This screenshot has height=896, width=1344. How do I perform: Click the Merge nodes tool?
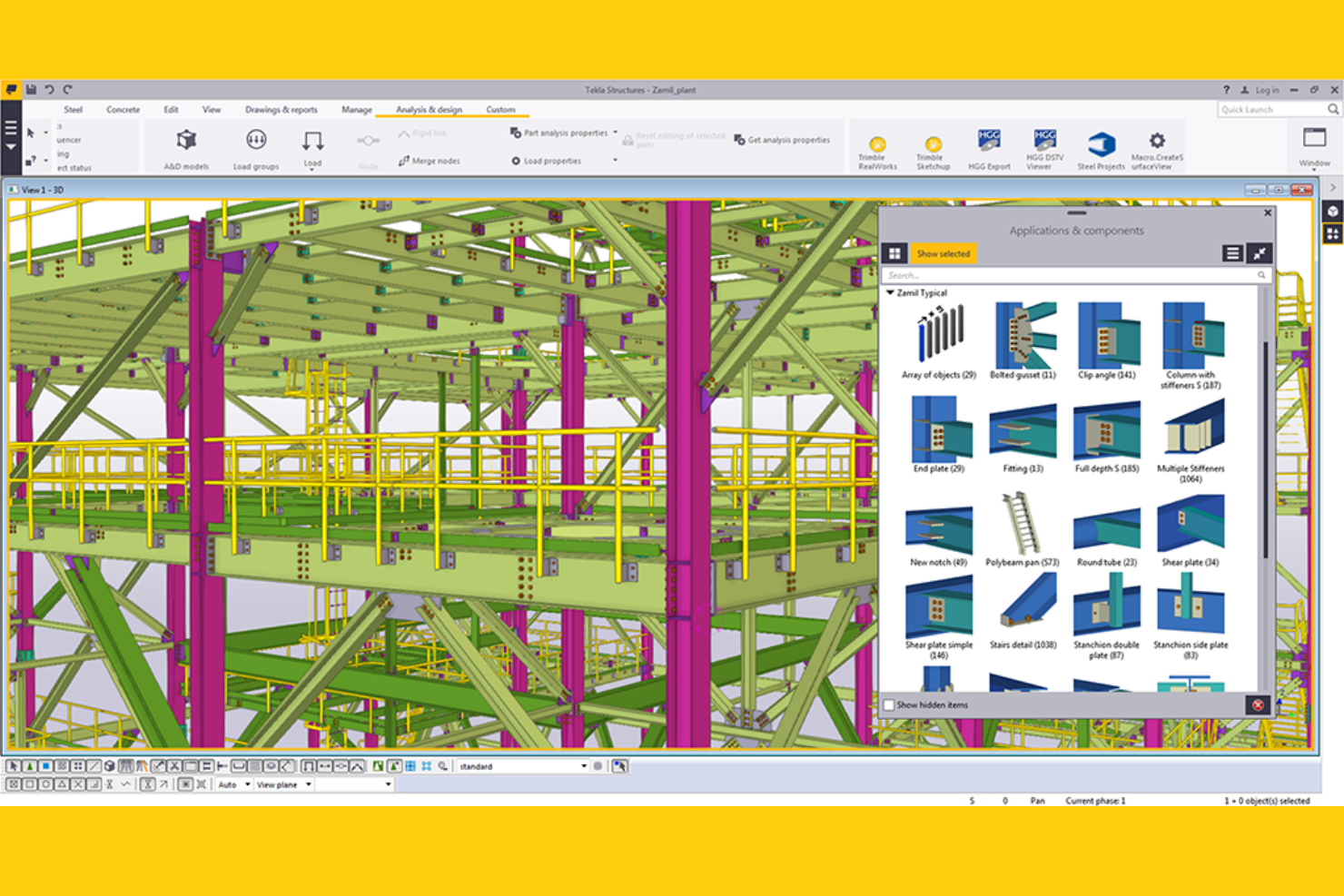(430, 161)
